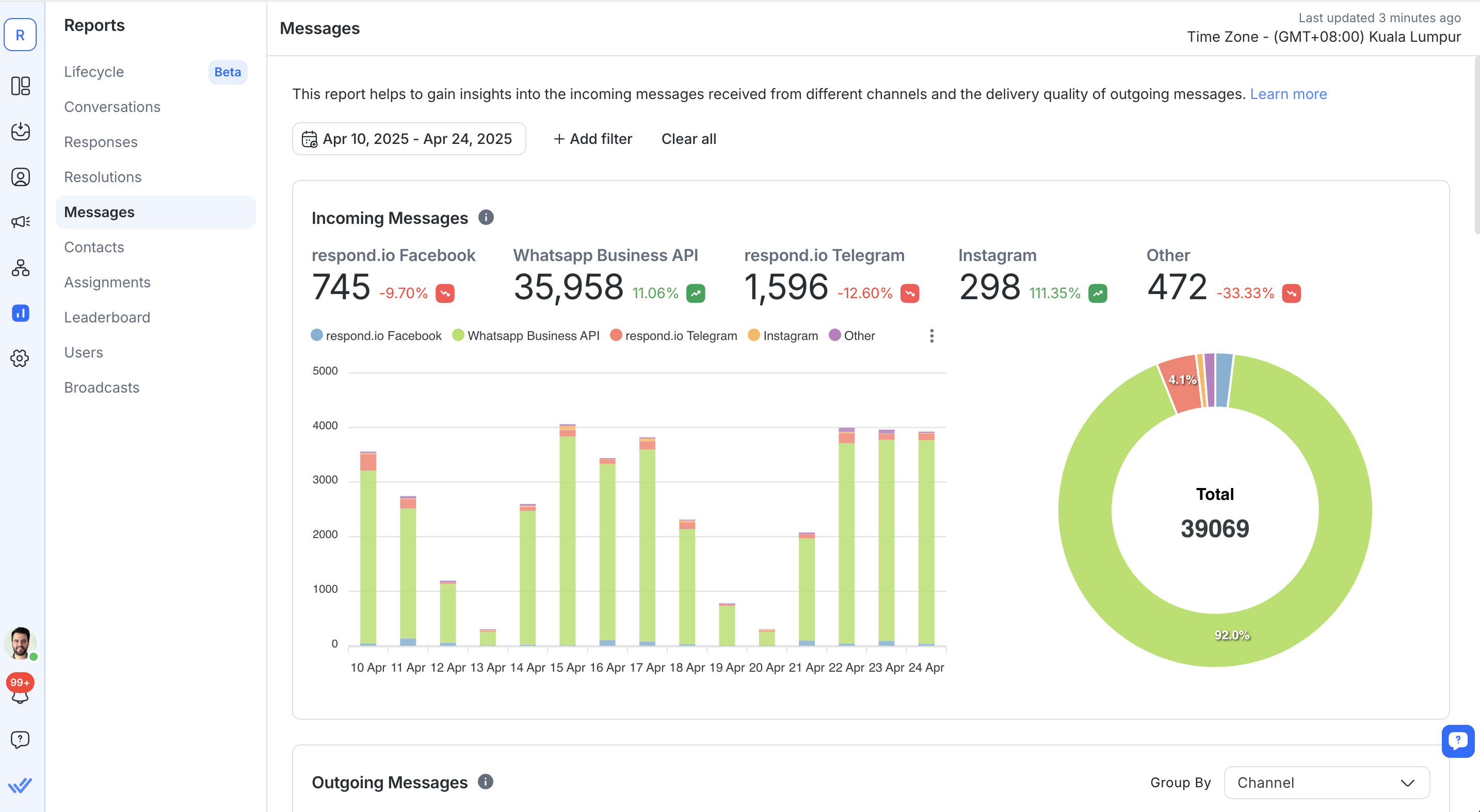
Task: Click the Outgoing Messages info icon
Action: [486, 782]
